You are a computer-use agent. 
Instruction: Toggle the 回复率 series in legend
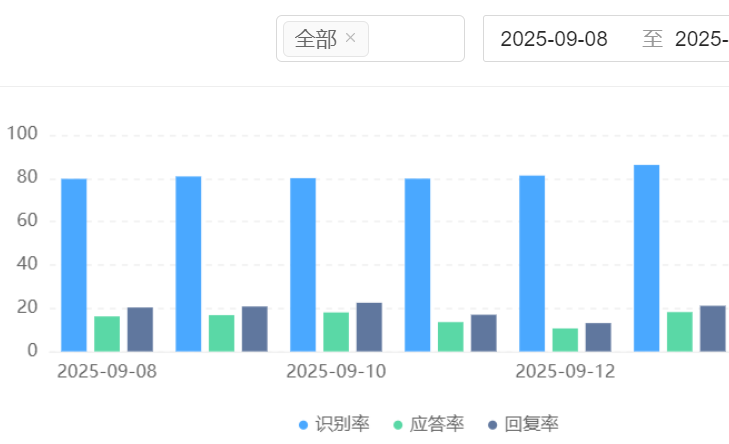click(522, 424)
